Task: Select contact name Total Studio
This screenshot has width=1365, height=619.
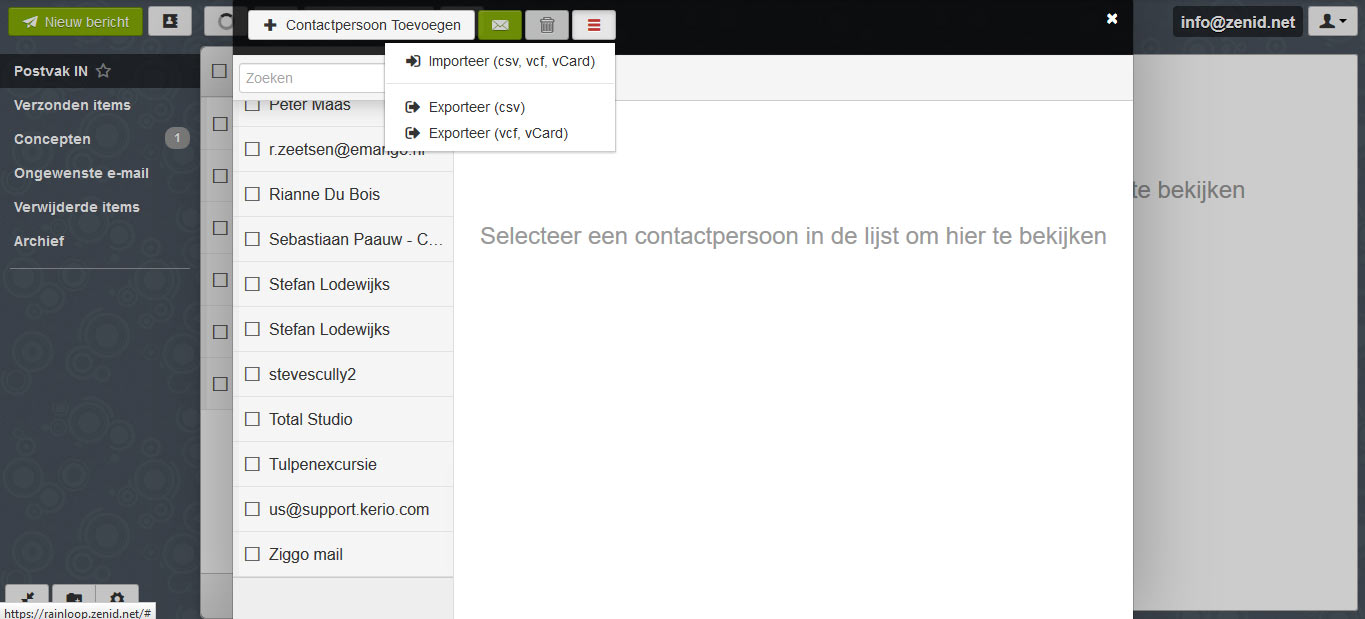Action: pyautogui.click(x=310, y=419)
